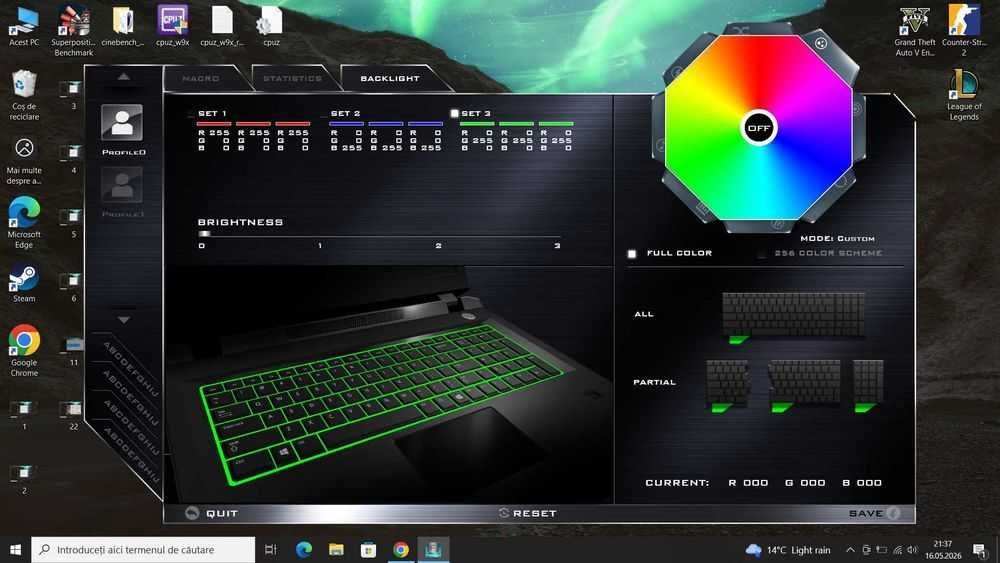This screenshot has width=1000, height=563.
Task: Pick a color from the octagonal color wheel
Action: 759,128
